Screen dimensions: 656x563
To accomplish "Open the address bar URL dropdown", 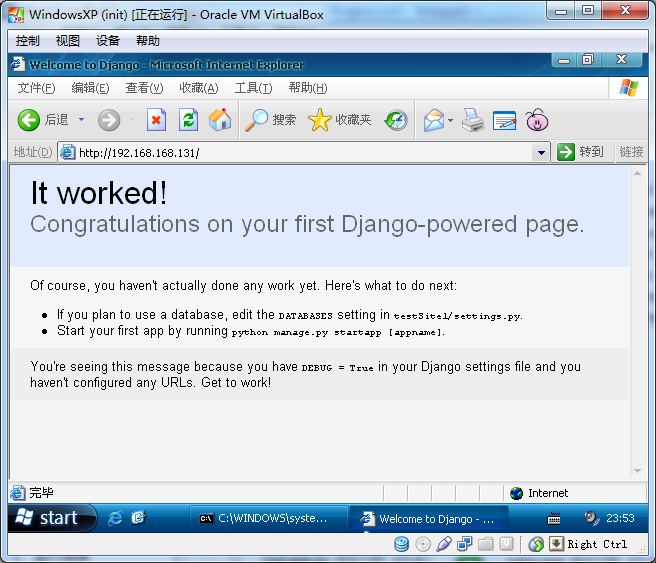I will (x=541, y=152).
